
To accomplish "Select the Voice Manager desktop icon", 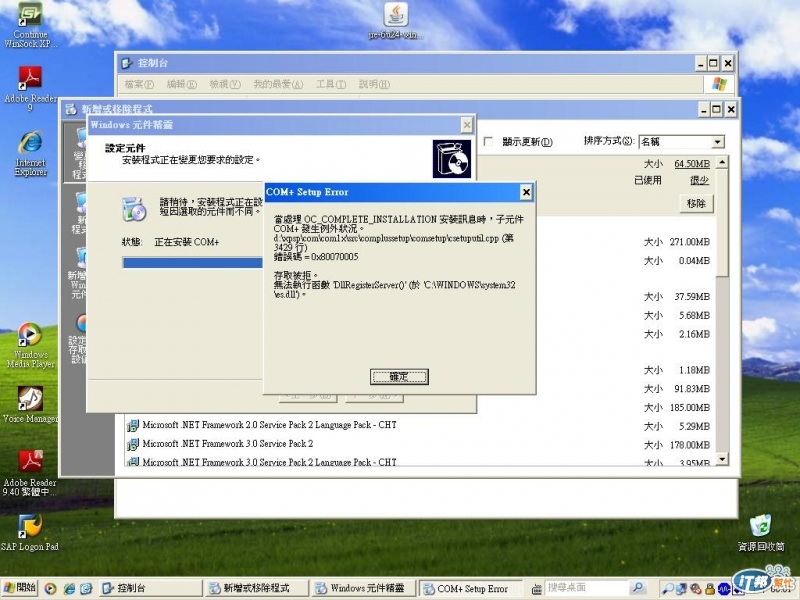I will pyautogui.click(x=30, y=404).
